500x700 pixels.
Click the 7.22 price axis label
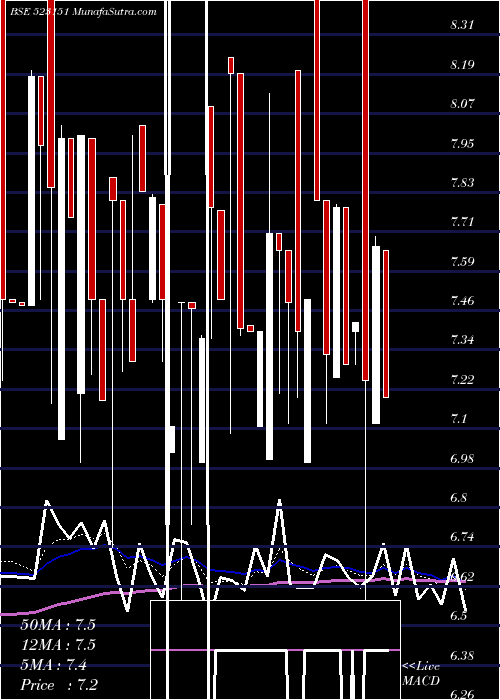tap(462, 380)
